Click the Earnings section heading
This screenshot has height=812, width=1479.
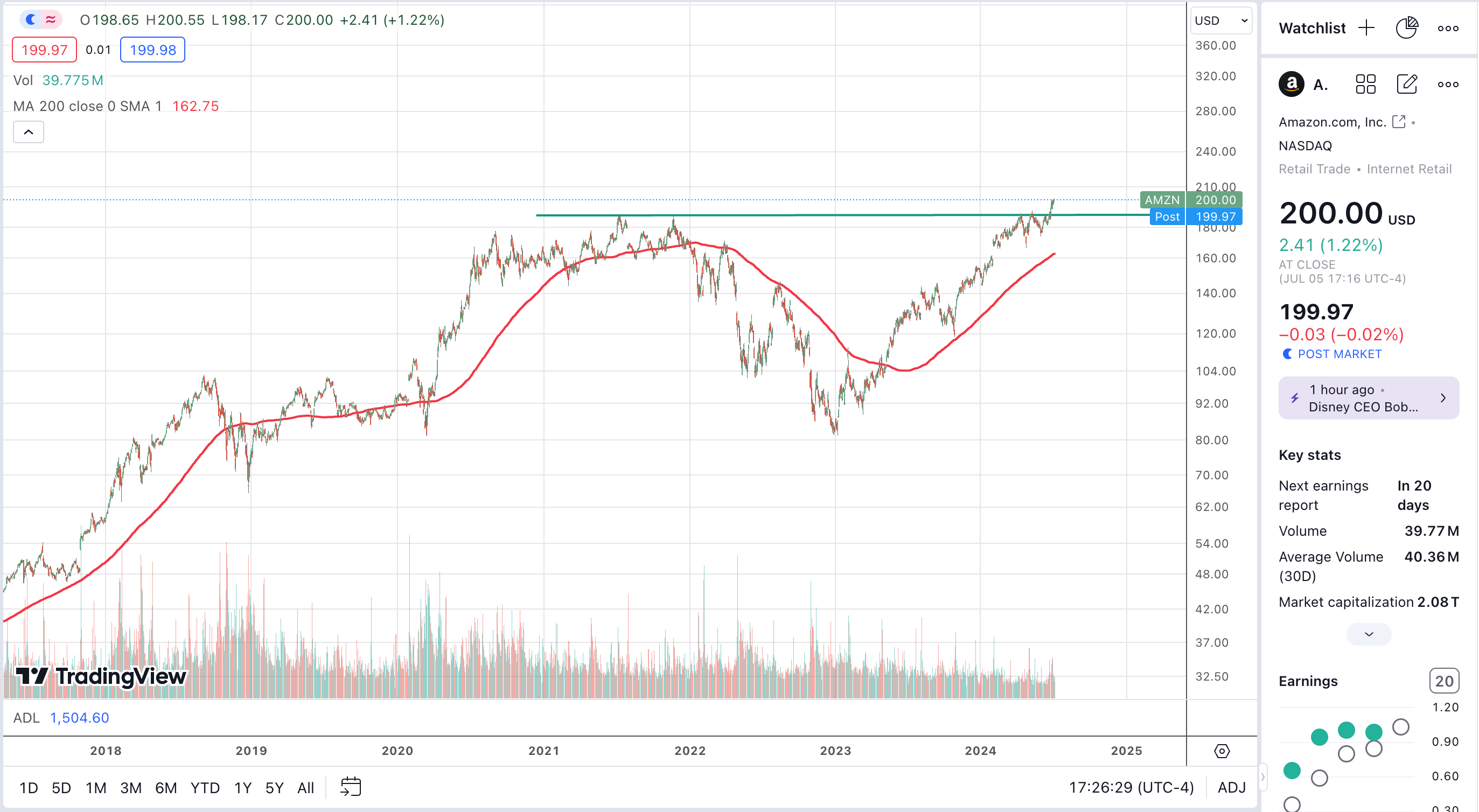(x=1308, y=681)
